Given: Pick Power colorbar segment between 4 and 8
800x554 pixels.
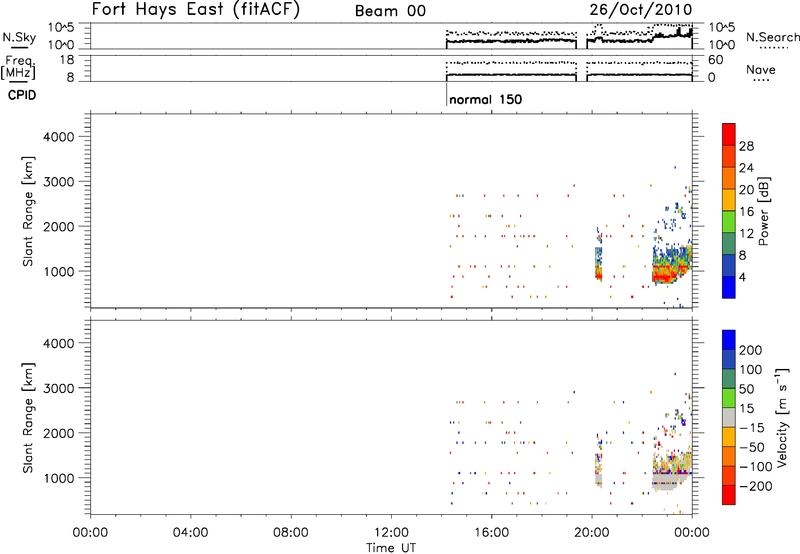Looking at the screenshot, I should [729, 265].
